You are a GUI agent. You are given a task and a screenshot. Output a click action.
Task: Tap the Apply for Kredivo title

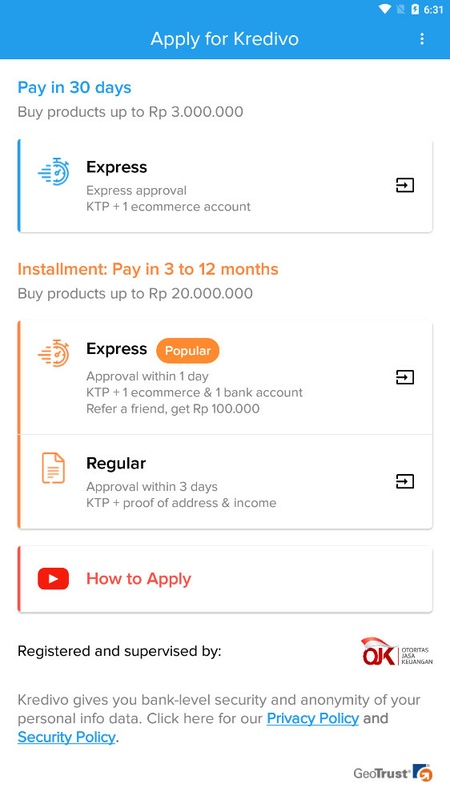click(x=224, y=39)
